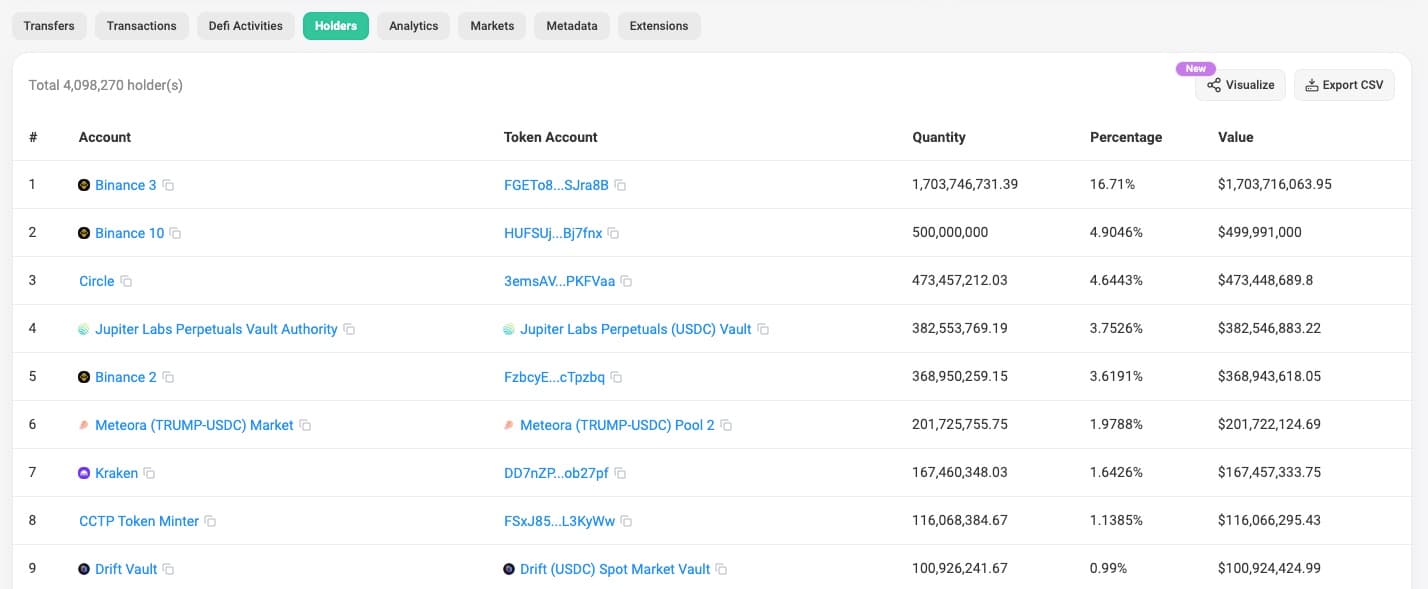Image resolution: width=1428 pixels, height=589 pixels.
Task: Go to the Defi Activities tab
Action: [x=246, y=26]
